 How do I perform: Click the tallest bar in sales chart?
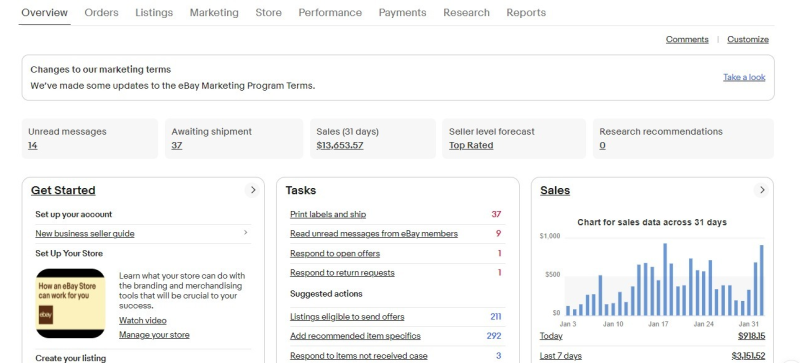[665, 279]
